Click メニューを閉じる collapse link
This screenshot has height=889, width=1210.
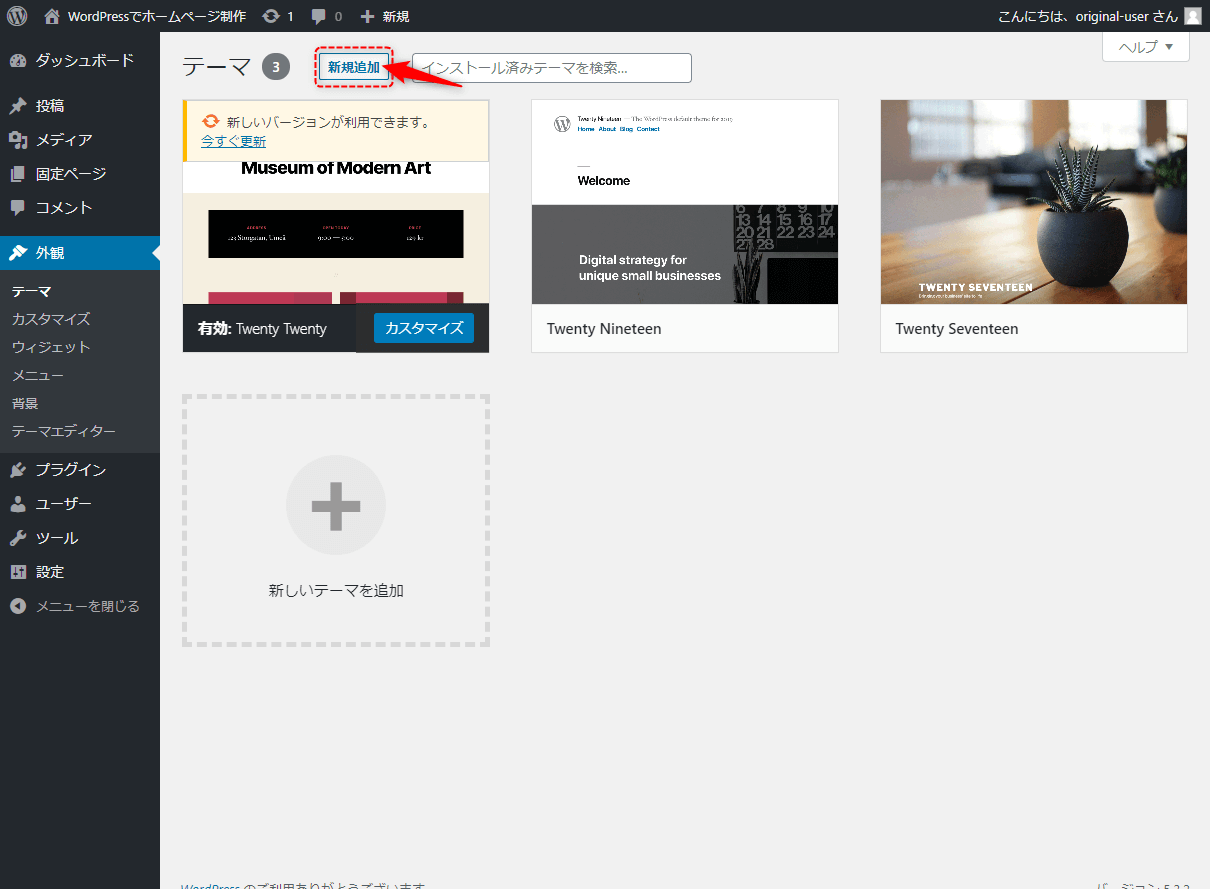click(88, 606)
